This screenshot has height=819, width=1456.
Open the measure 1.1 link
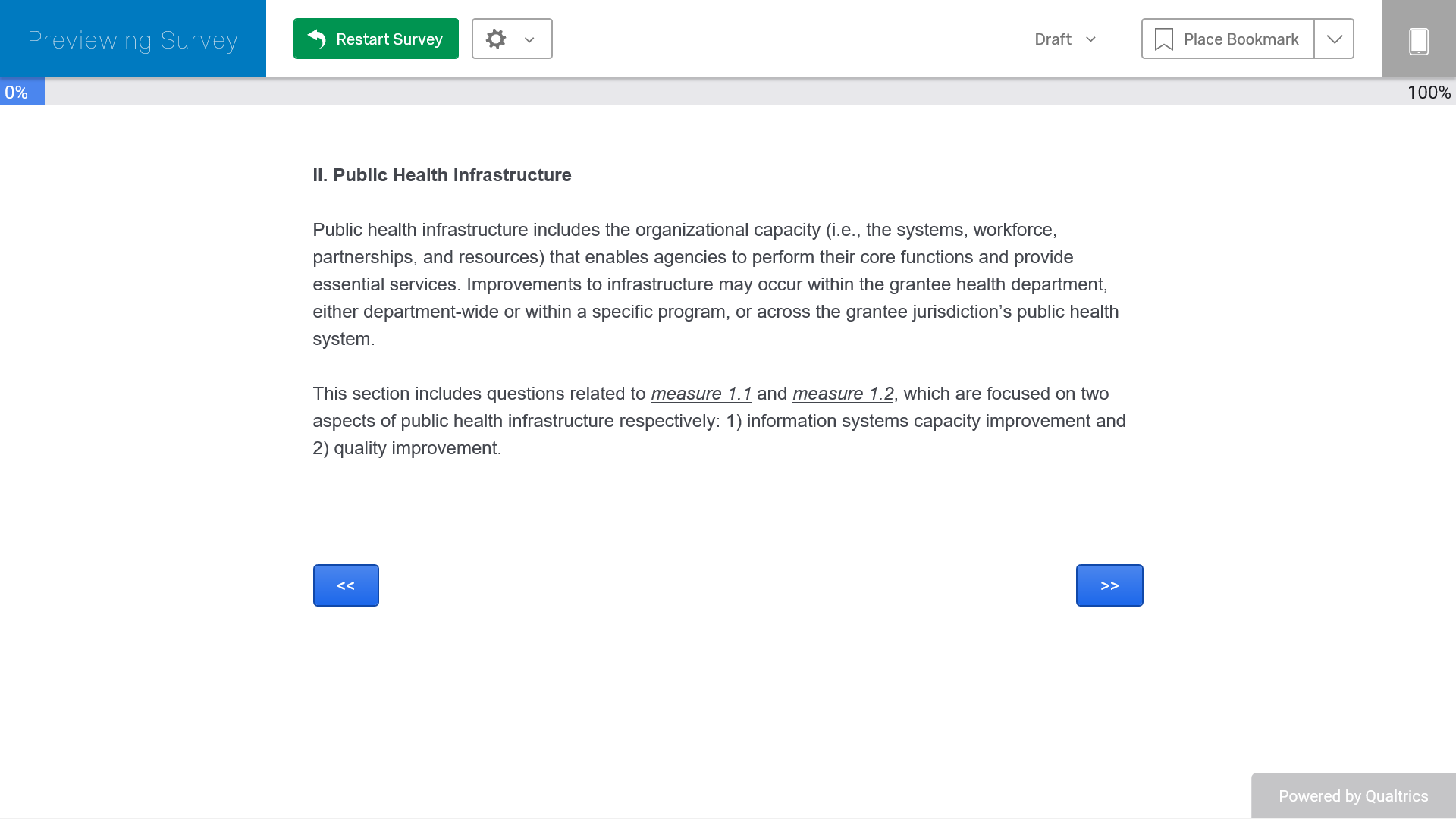[701, 394]
